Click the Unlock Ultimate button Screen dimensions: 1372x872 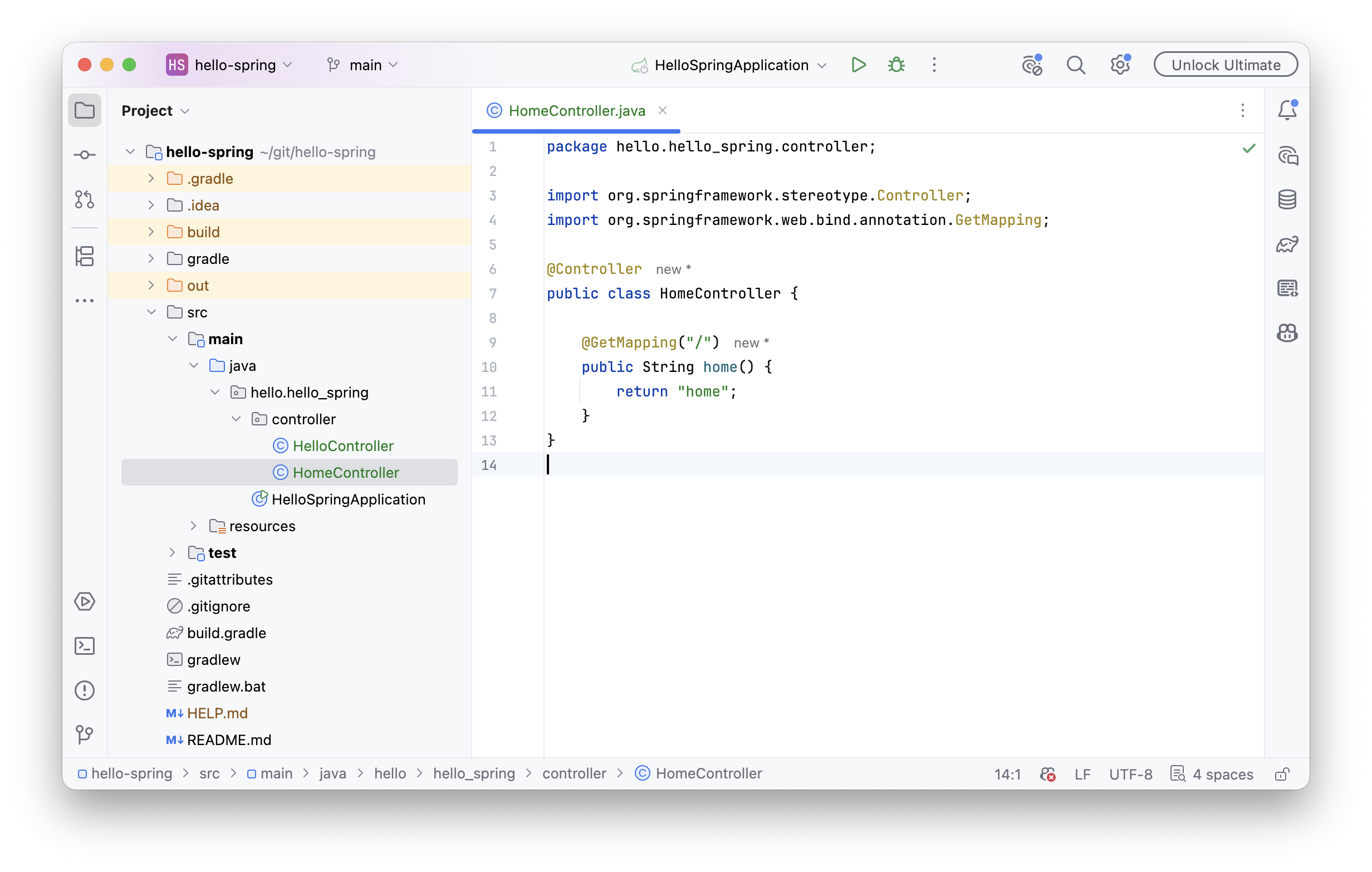click(1225, 65)
